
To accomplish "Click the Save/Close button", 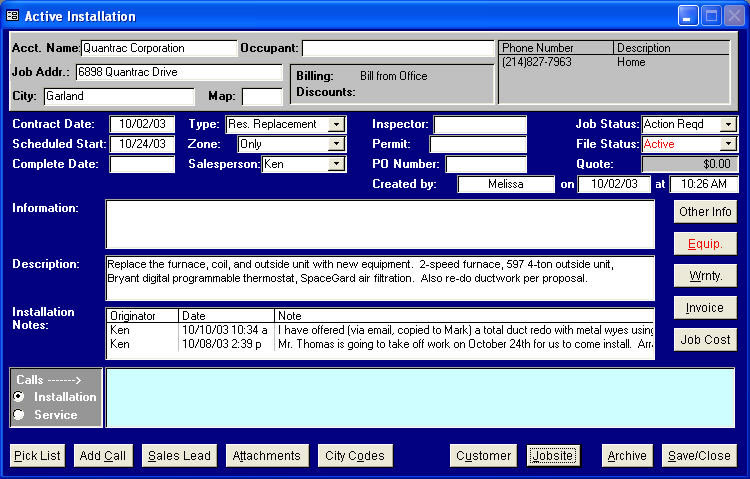I will coord(699,456).
